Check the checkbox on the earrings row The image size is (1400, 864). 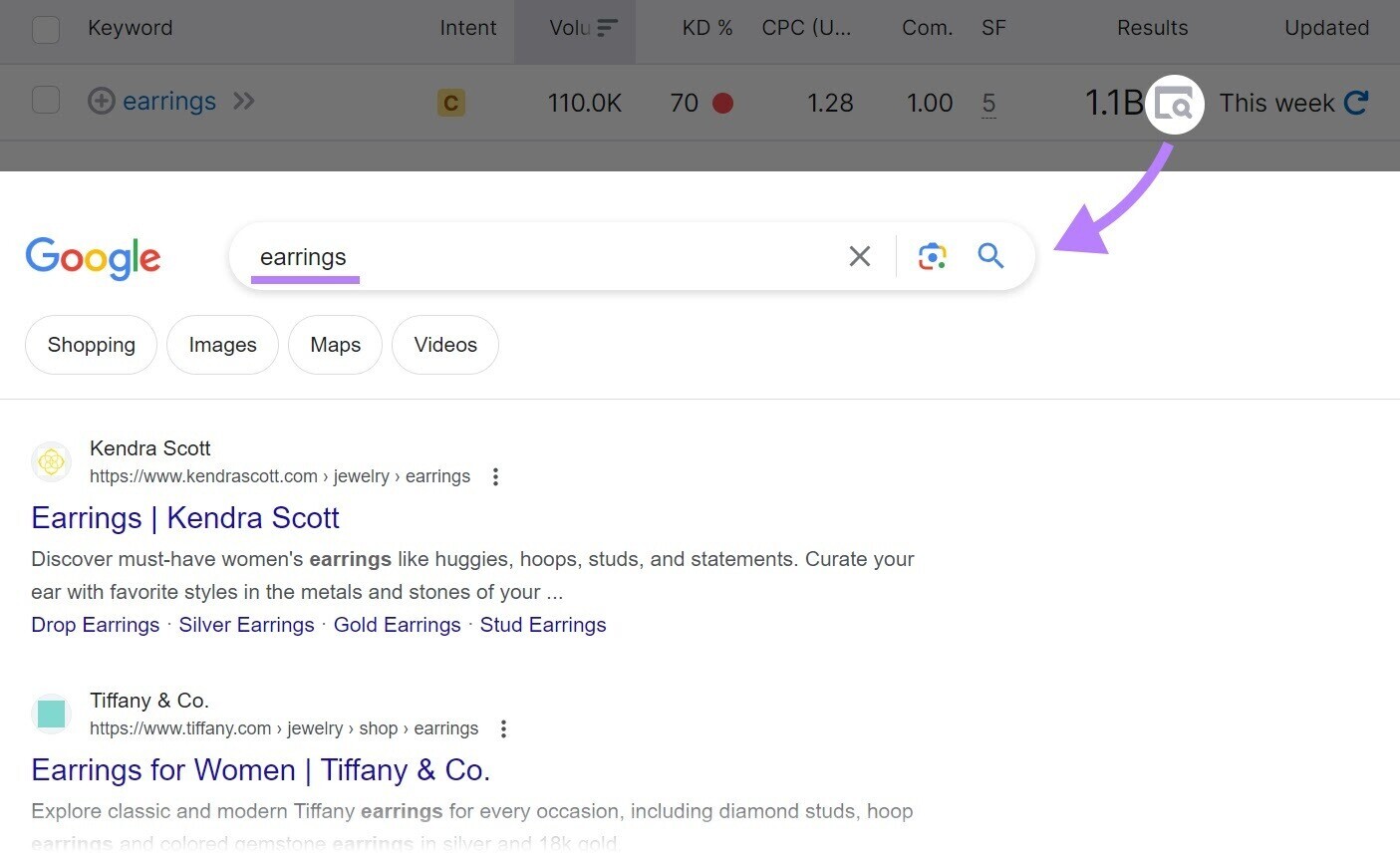(46, 101)
